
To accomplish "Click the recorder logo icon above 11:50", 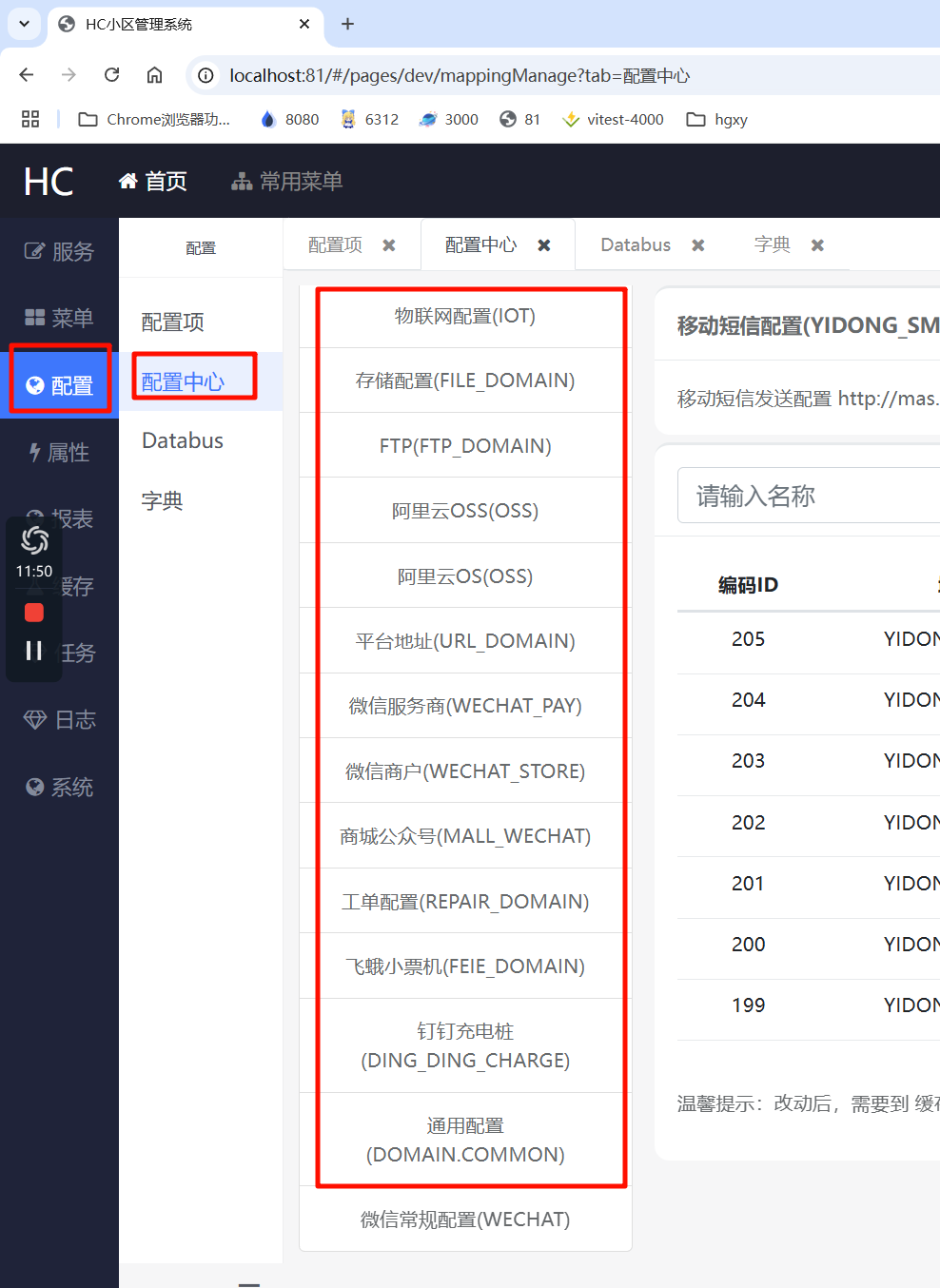I will pos(34,540).
